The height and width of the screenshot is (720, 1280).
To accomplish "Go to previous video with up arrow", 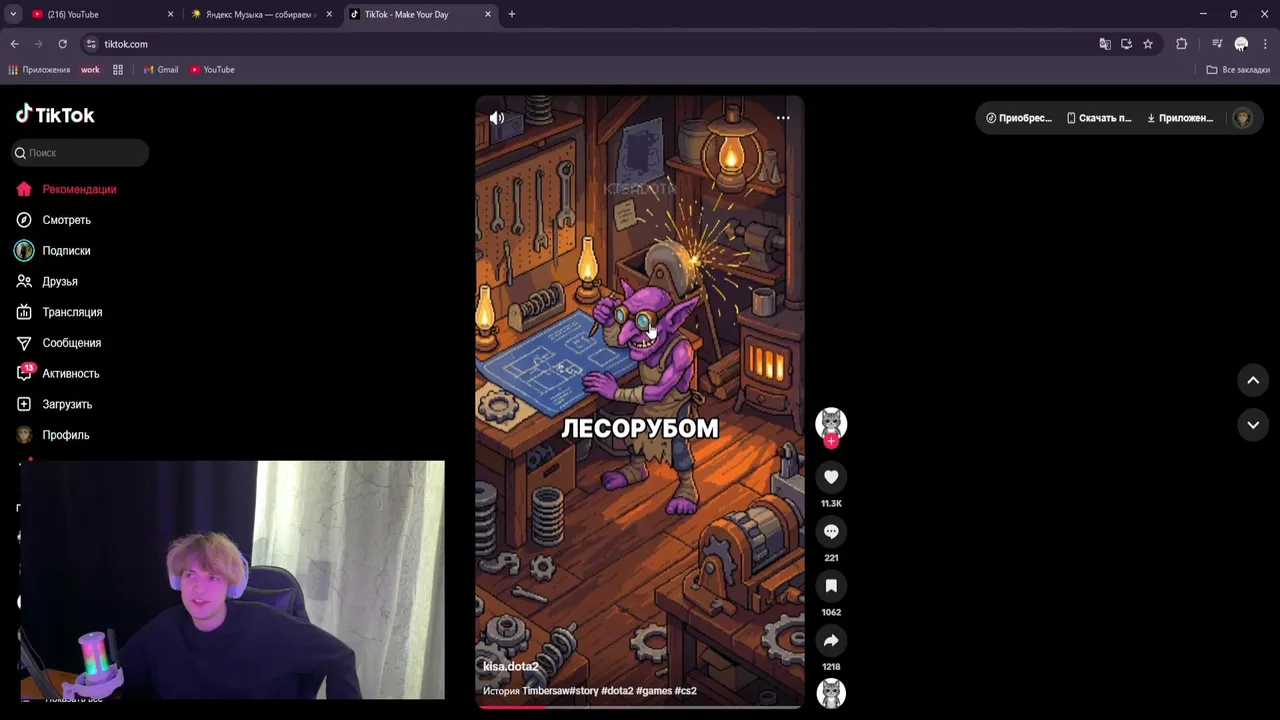I will 1253,380.
